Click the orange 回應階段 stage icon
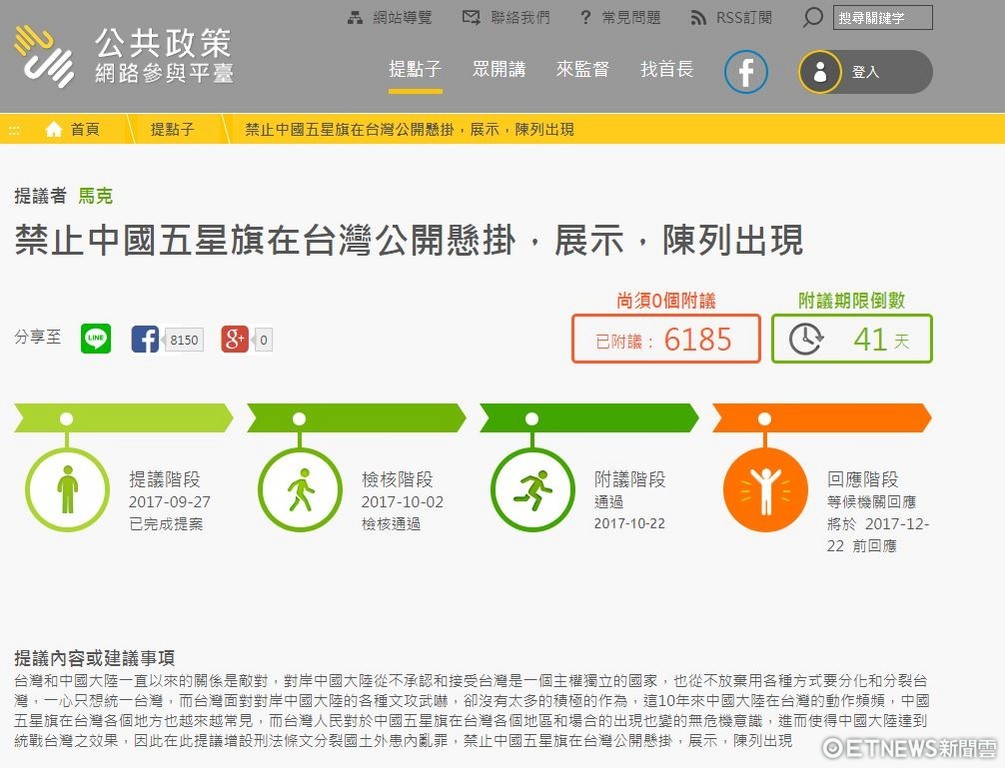The width and height of the screenshot is (1005, 768). [x=765, y=490]
